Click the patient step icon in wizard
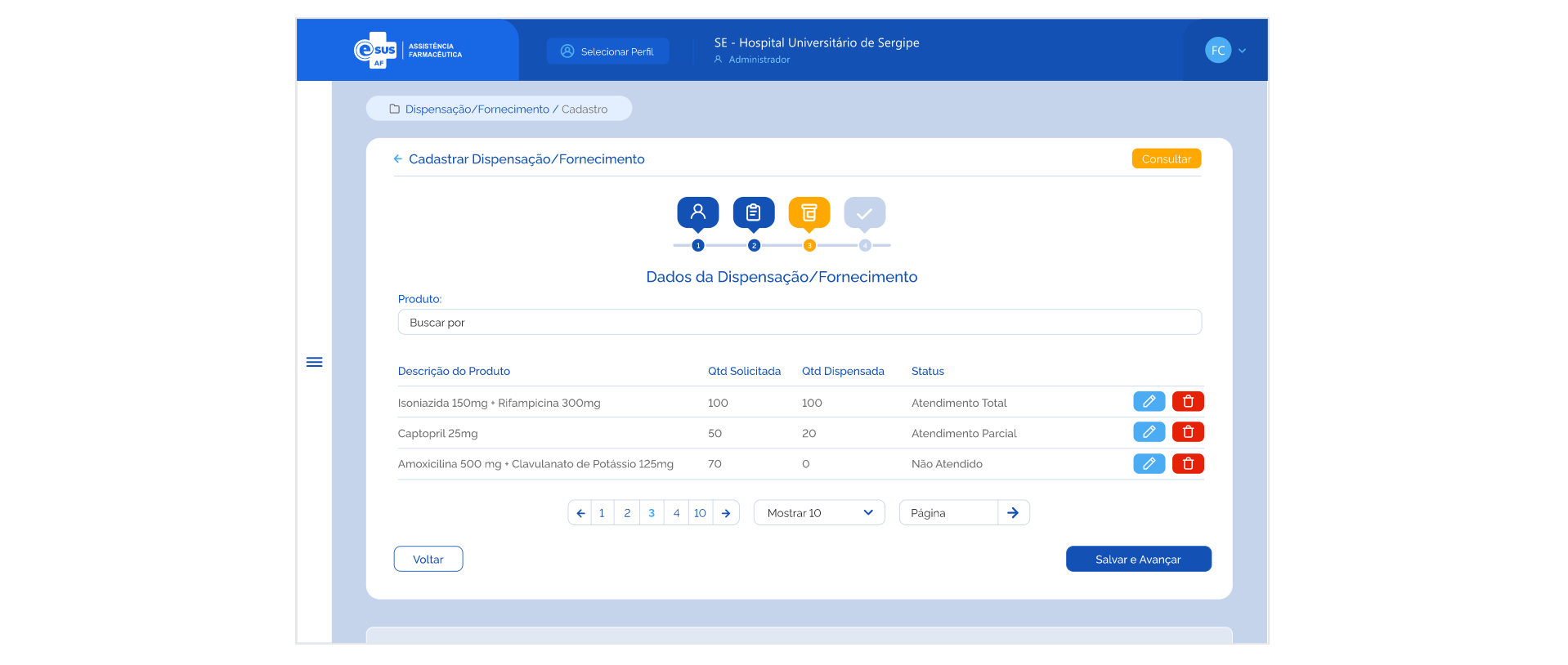Screen dimensions: 1568x665 pos(697,212)
